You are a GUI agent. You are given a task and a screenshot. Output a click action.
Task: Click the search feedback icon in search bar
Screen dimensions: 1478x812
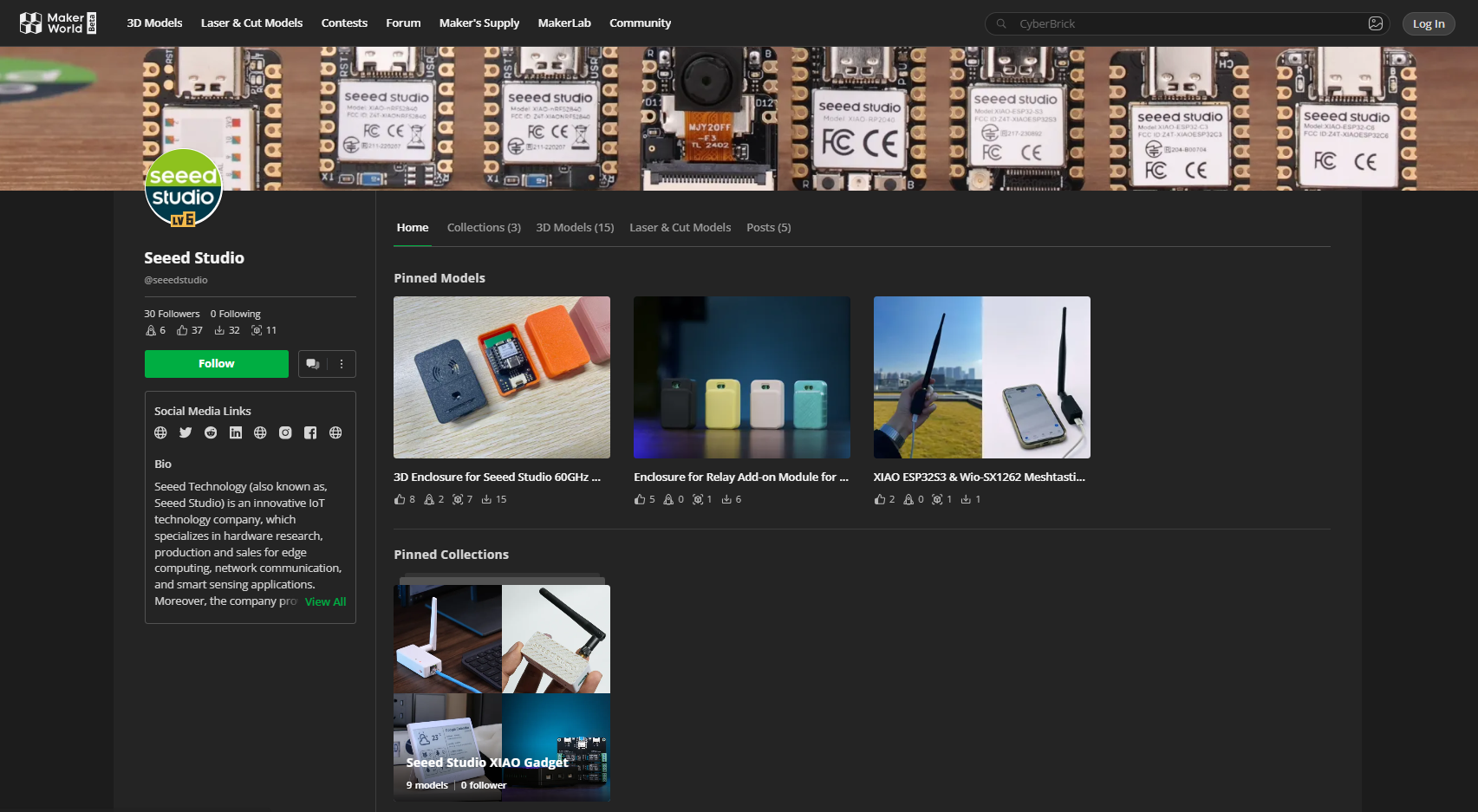click(x=1375, y=23)
